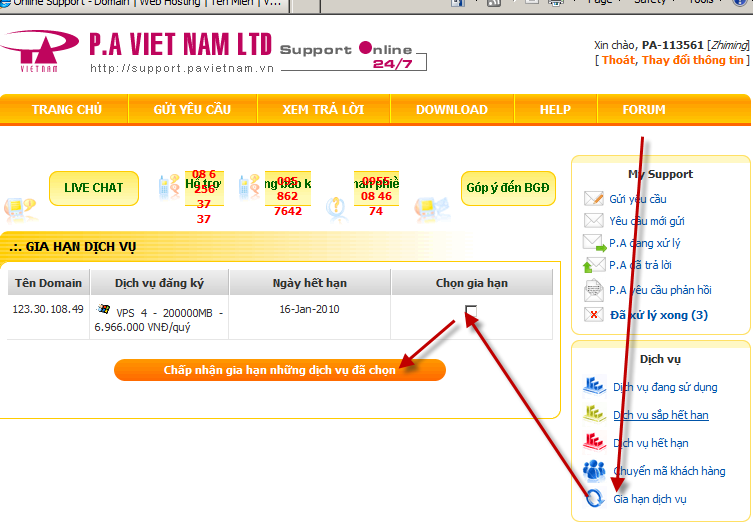The height and width of the screenshot is (524, 753).
Task: Open the Gia hạn dịch vụ link
Action: 650,499
